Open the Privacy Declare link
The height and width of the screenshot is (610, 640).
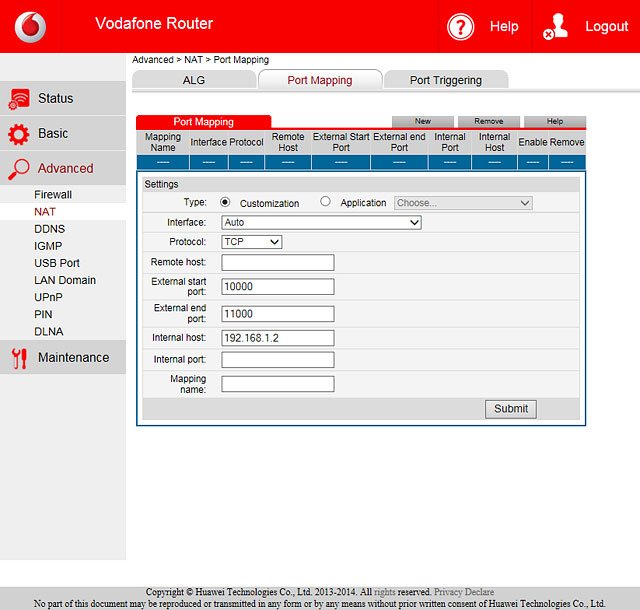pyautogui.click(x=464, y=592)
